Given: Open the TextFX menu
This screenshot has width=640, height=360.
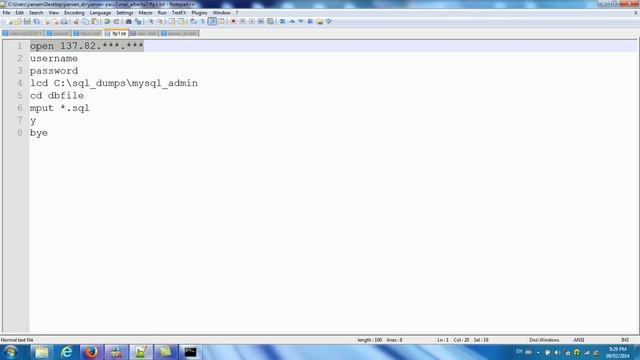Looking at the screenshot, I should [x=179, y=13].
